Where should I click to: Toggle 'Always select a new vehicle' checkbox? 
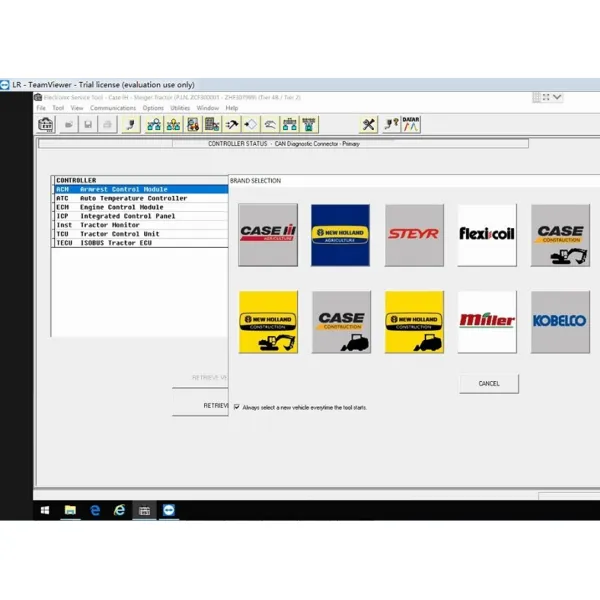236,407
